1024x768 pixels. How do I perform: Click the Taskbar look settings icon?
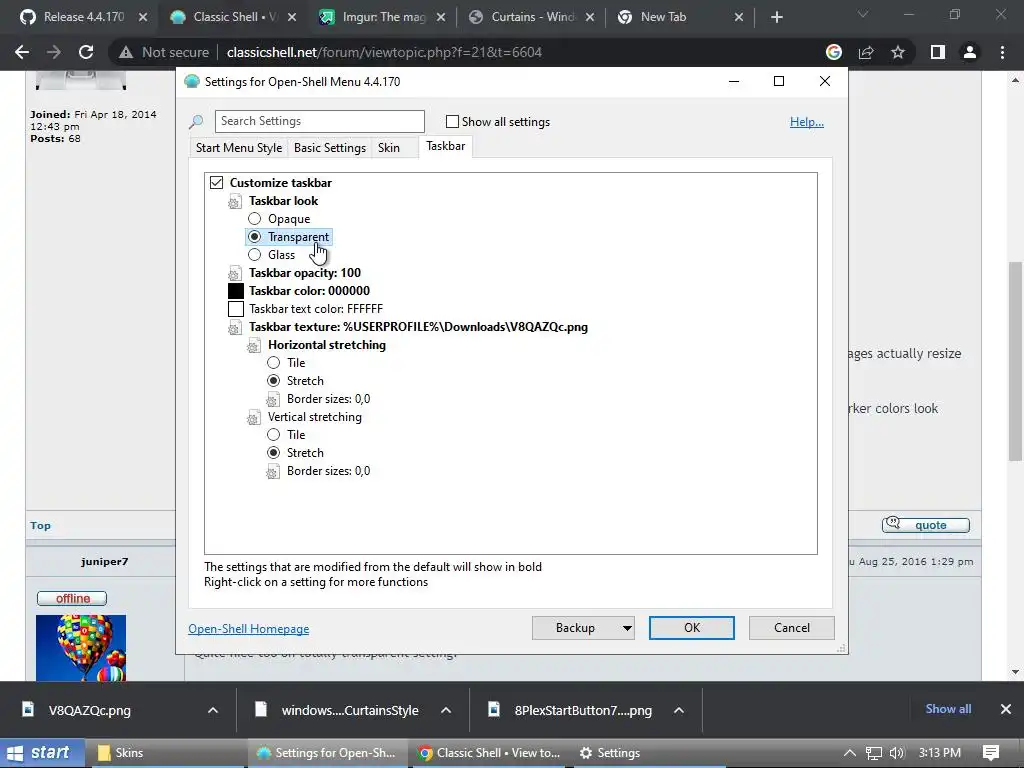pyautogui.click(x=234, y=201)
